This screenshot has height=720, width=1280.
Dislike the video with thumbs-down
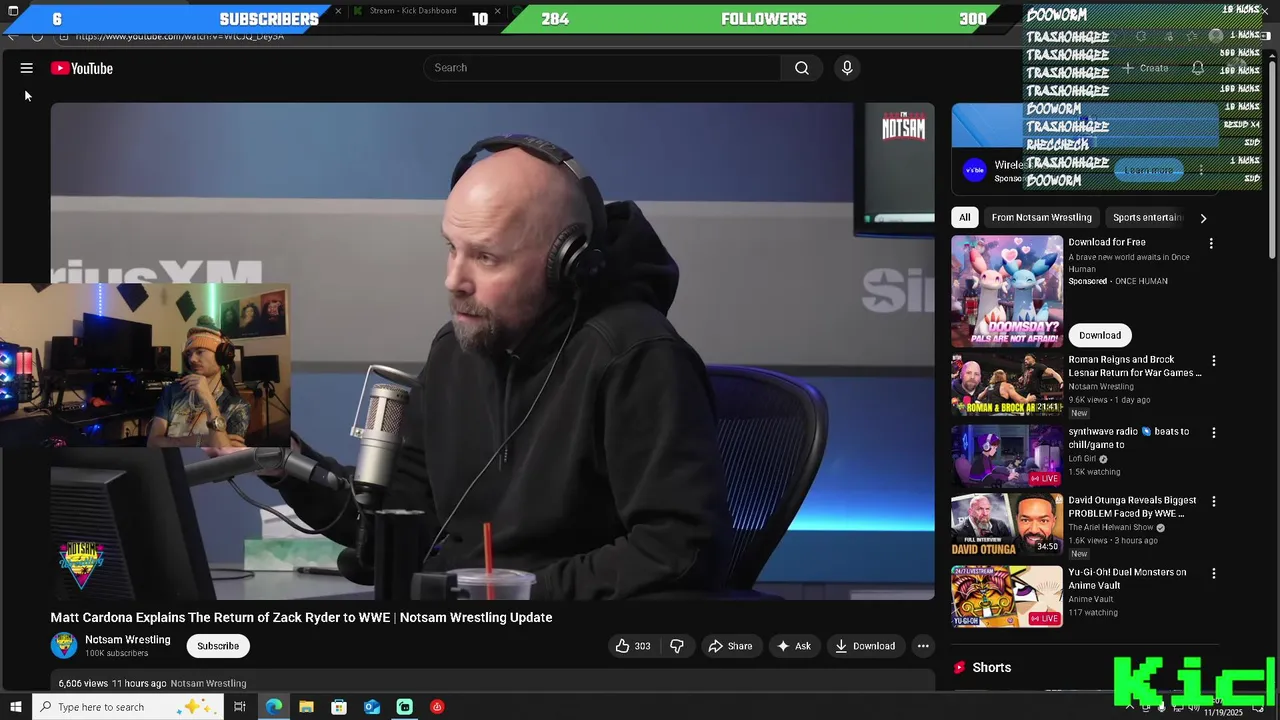pos(677,646)
